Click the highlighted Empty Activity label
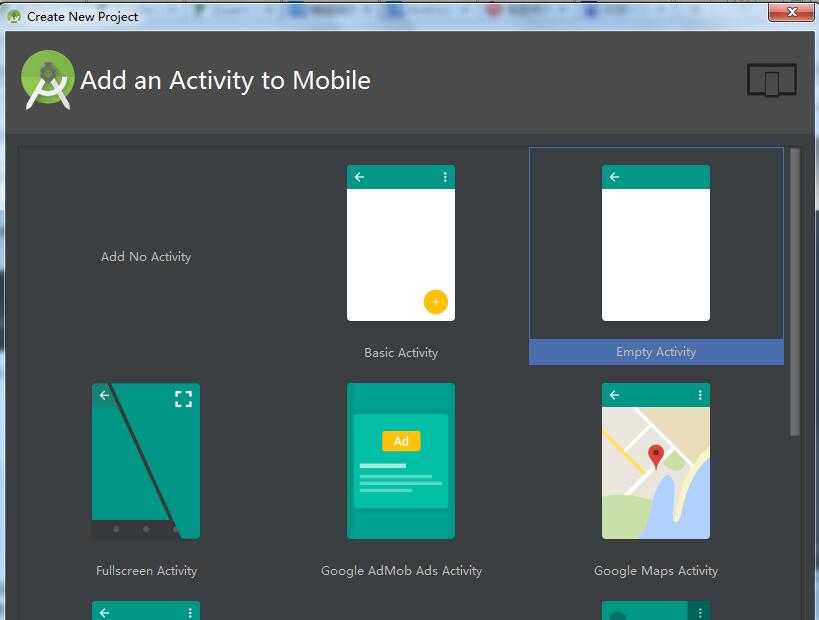Image resolution: width=819 pixels, height=620 pixels. [656, 352]
